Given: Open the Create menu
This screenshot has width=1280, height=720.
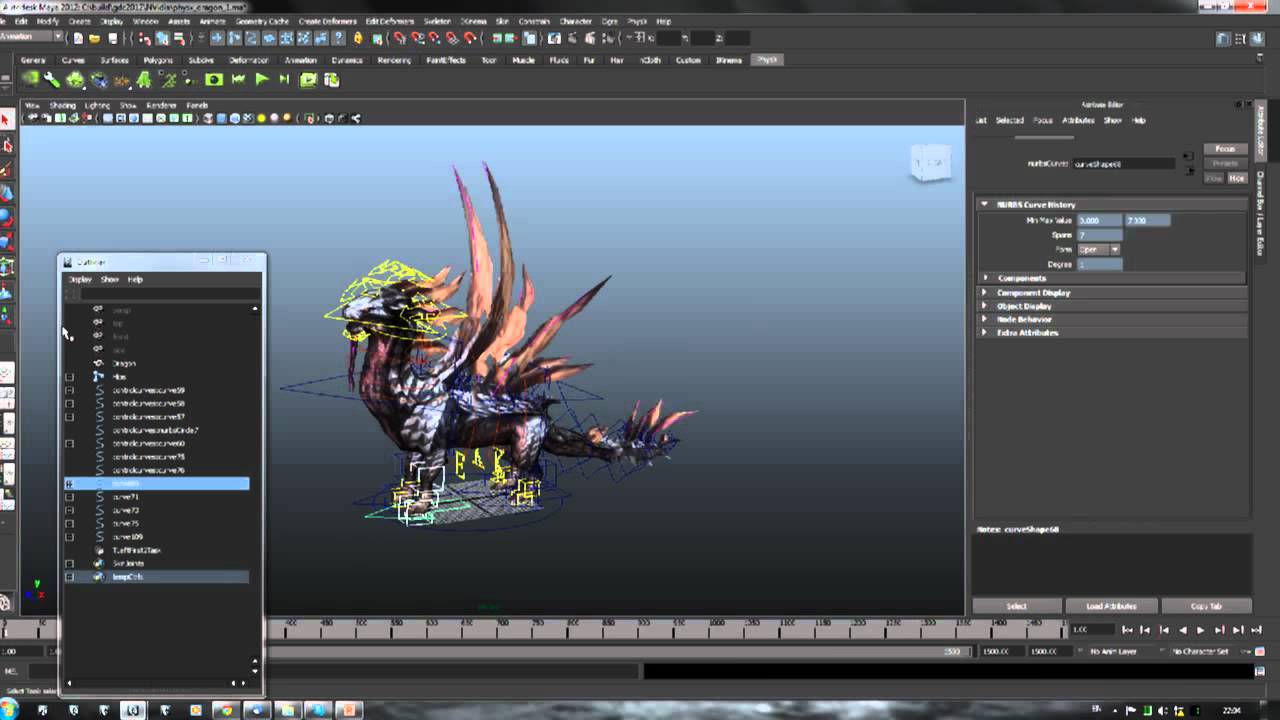Looking at the screenshot, I should point(79,21).
